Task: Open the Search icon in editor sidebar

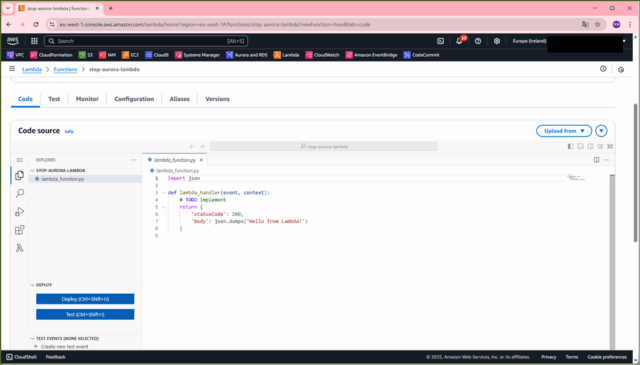Action: (x=19, y=194)
